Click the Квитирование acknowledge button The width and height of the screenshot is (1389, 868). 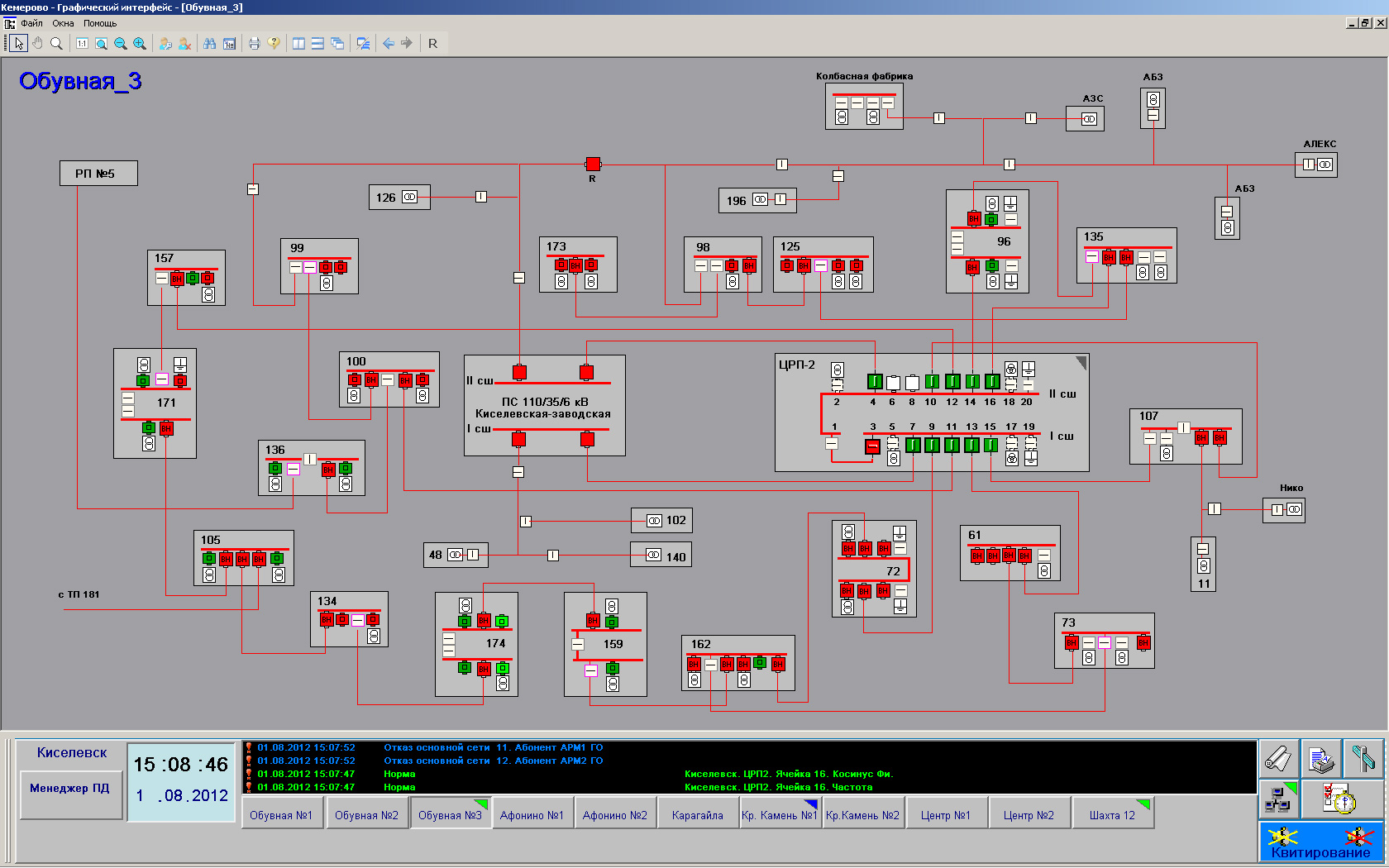pyautogui.click(x=1320, y=842)
